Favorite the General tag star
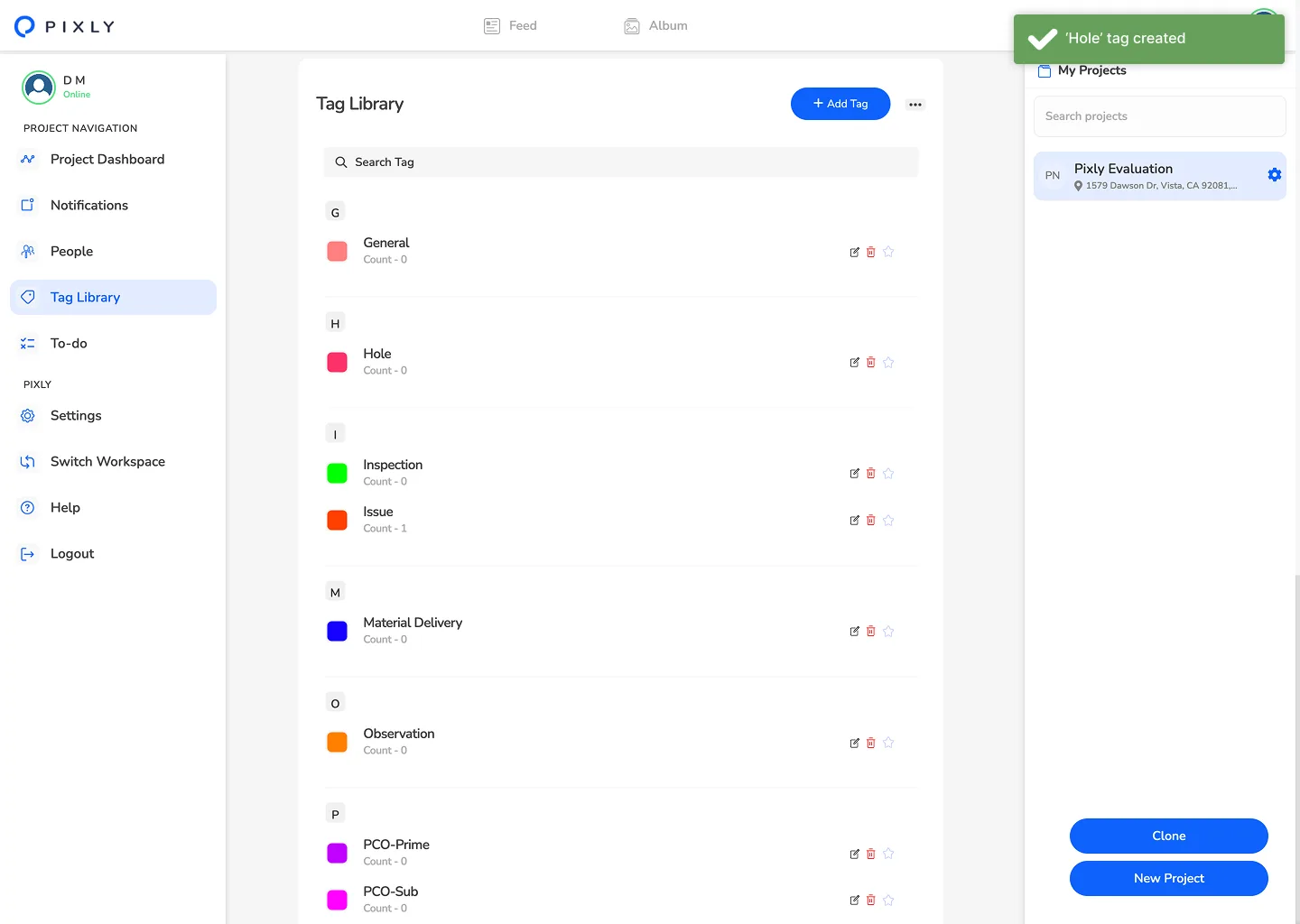The width and height of the screenshot is (1300, 924). pyautogui.click(x=888, y=252)
